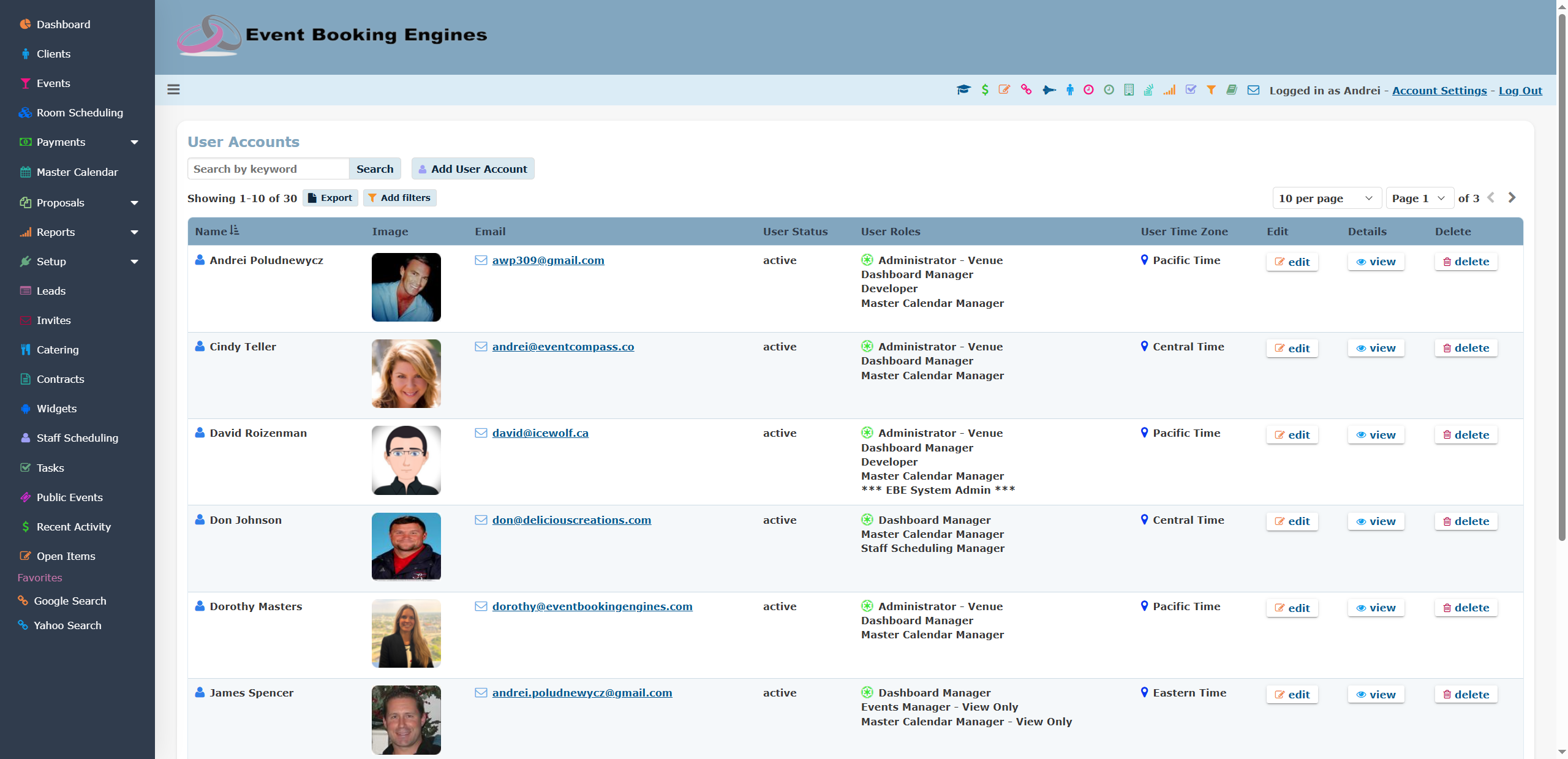Open the graduation cap training icon
The width and height of the screenshot is (1568, 759).
(x=963, y=90)
